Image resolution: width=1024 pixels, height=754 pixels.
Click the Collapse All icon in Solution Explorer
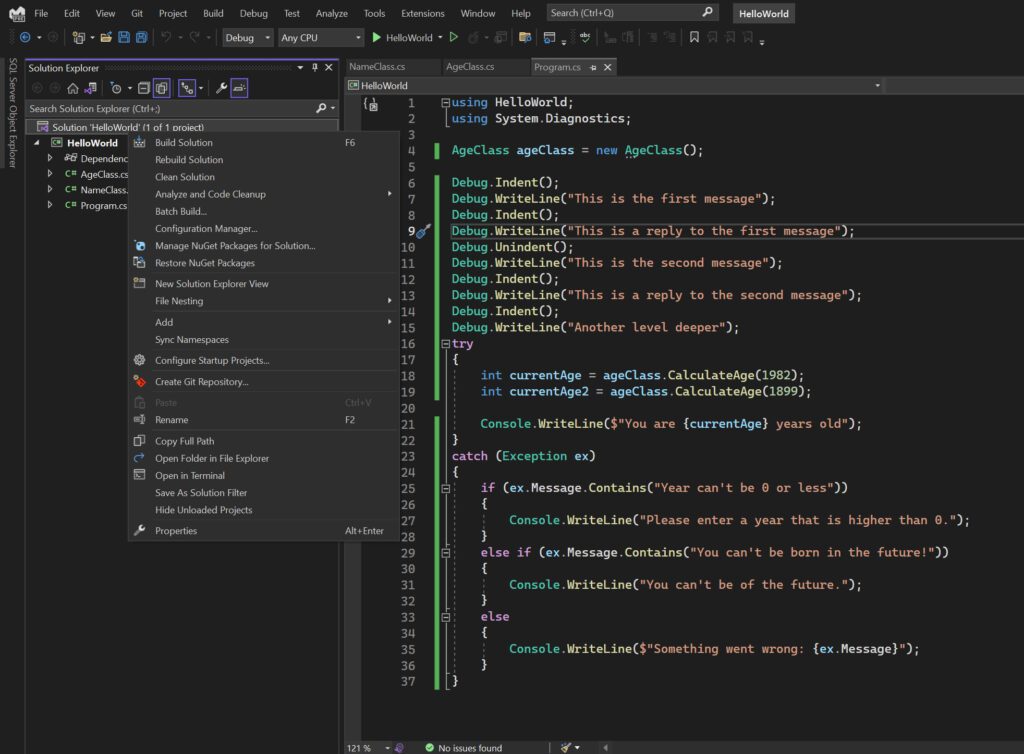click(x=144, y=88)
